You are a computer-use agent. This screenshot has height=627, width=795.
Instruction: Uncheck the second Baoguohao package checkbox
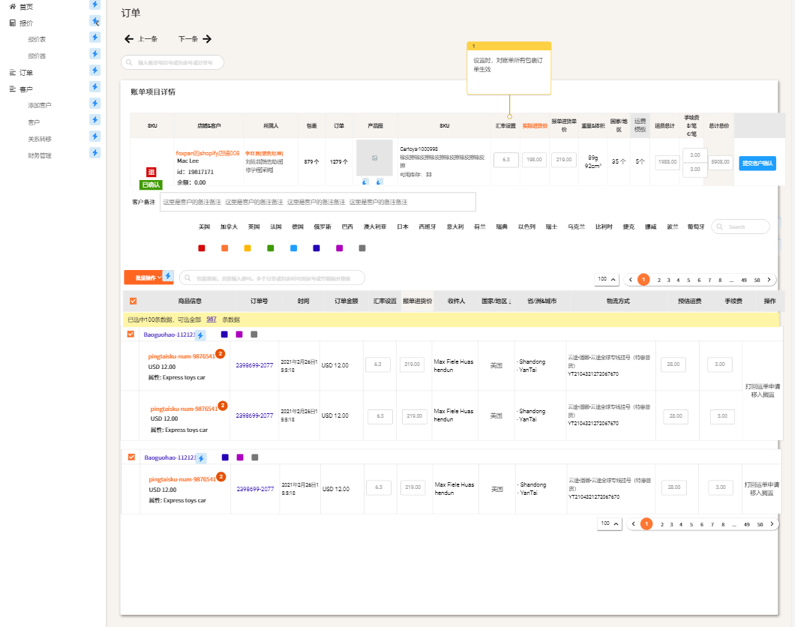click(130, 457)
